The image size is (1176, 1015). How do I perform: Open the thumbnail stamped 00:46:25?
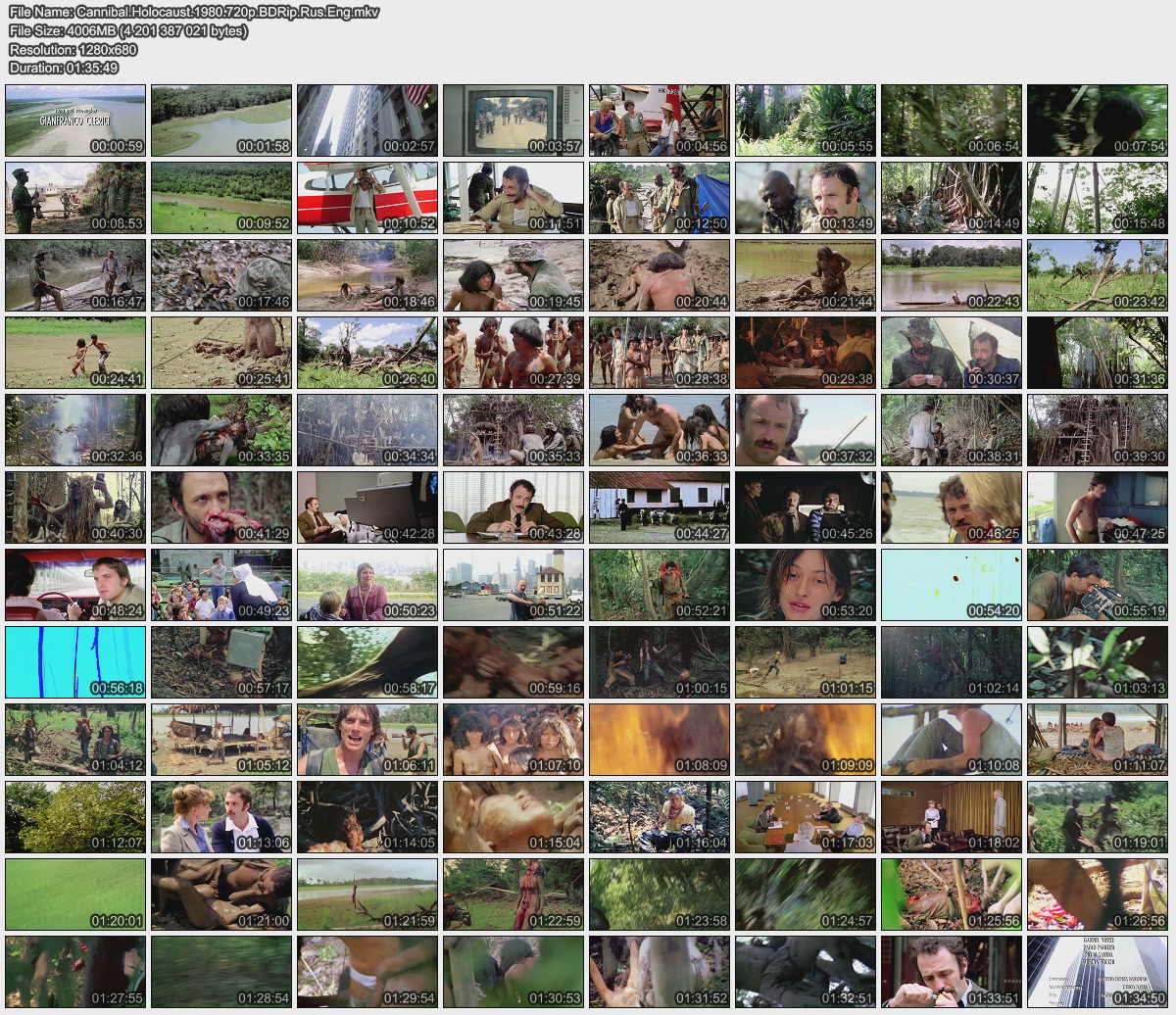coord(952,507)
